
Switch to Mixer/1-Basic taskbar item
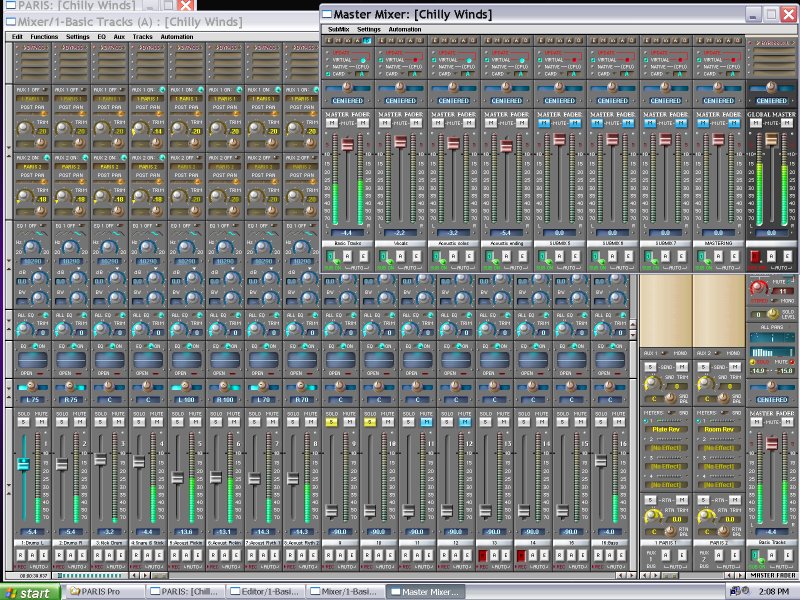tap(344, 592)
